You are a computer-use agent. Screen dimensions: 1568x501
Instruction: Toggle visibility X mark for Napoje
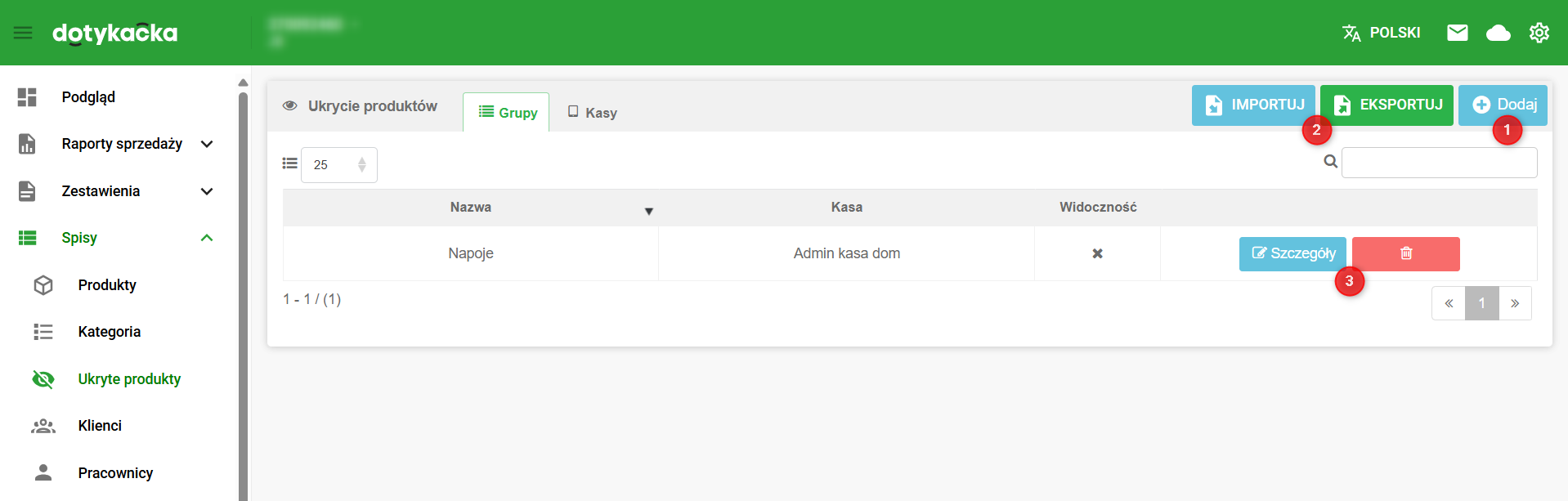tap(1097, 253)
